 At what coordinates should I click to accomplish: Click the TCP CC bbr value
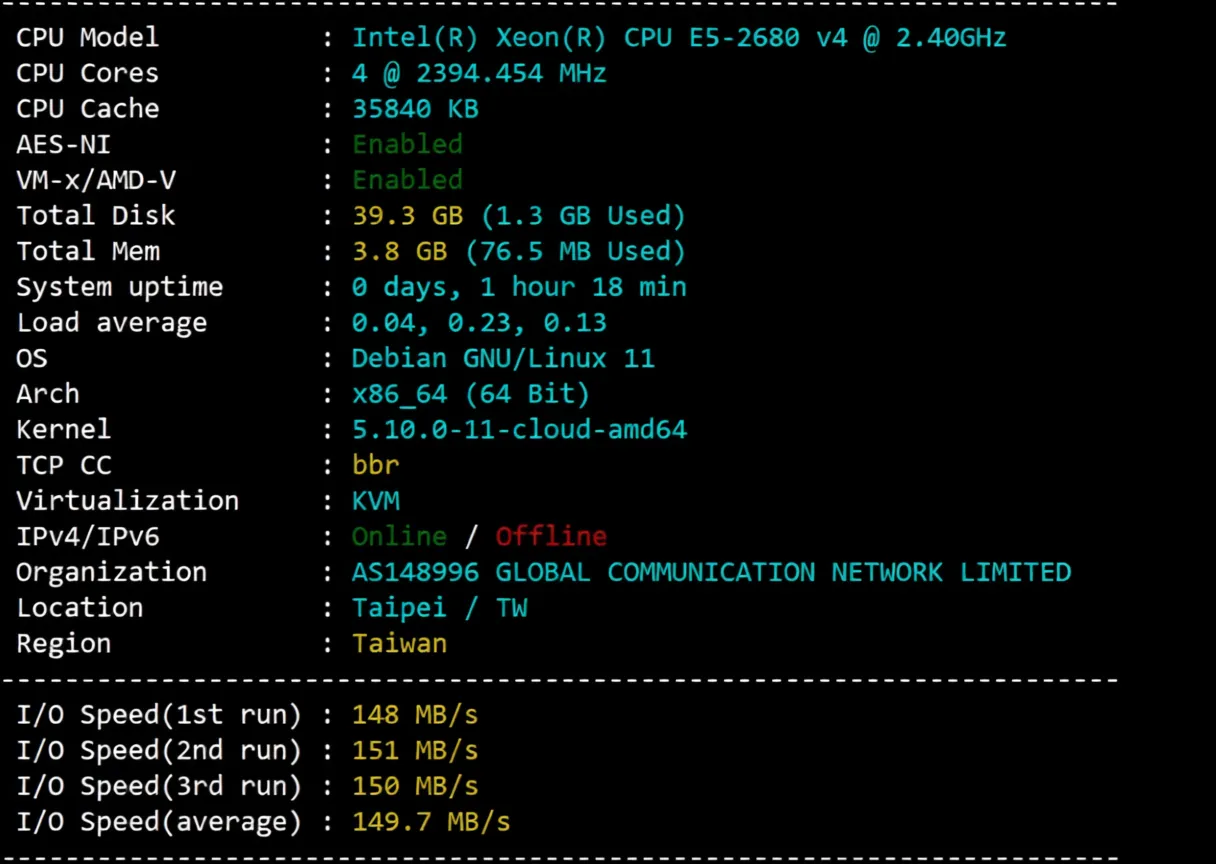(375, 465)
